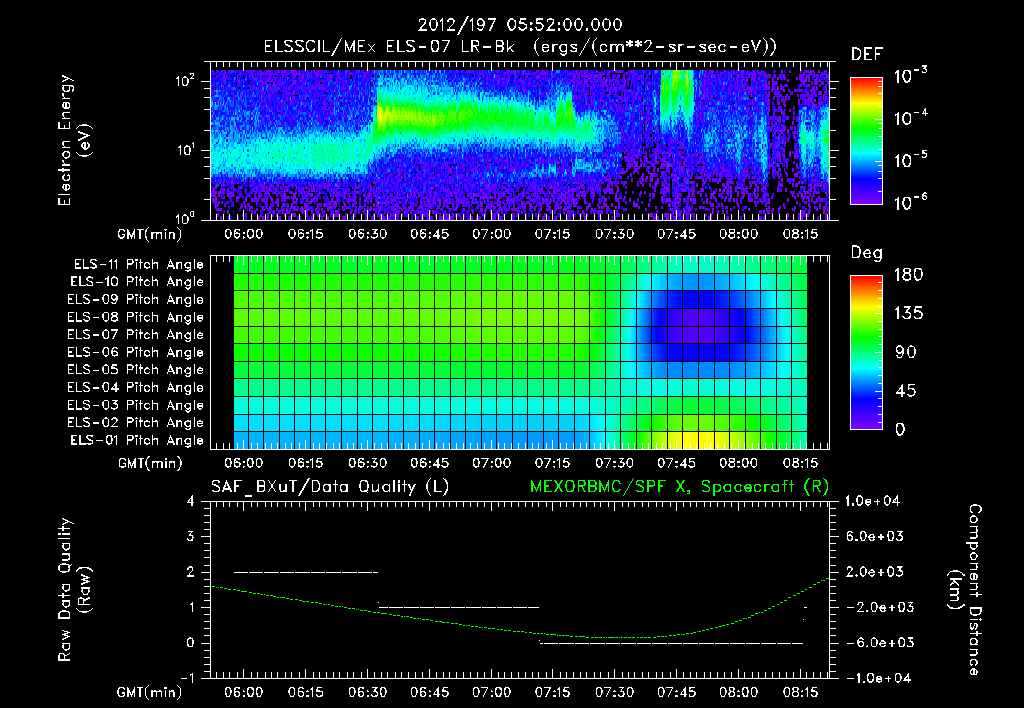The image size is (1024, 708).
Task: Click the Deg colorbar label
Action: (867, 253)
